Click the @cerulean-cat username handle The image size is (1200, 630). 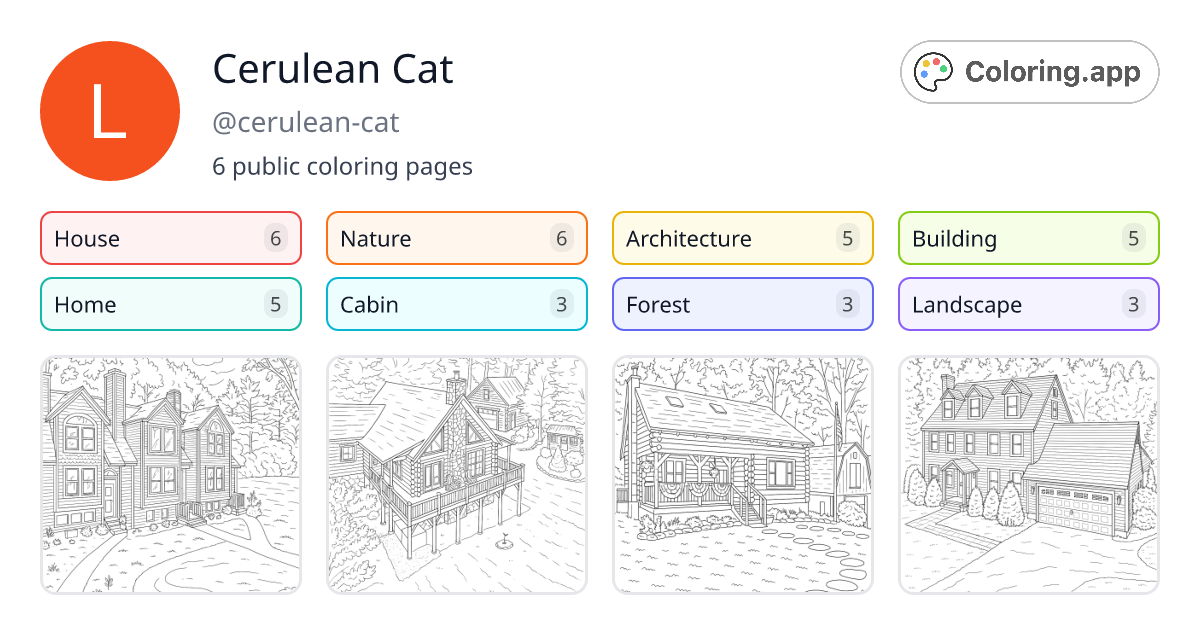pyautogui.click(x=304, y=122)
